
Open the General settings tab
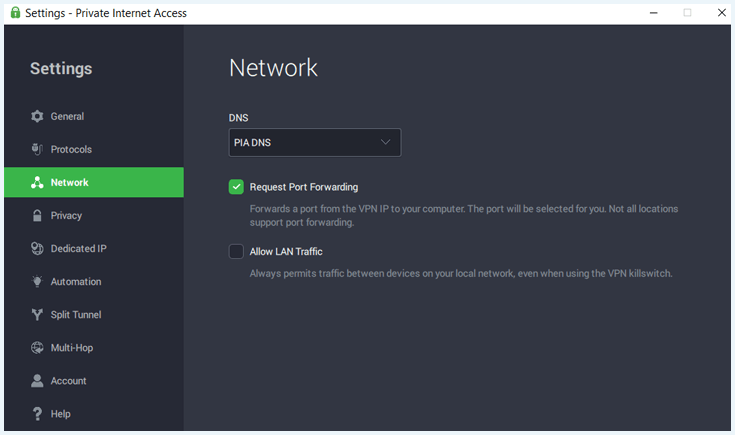click(x=94, y=116)
